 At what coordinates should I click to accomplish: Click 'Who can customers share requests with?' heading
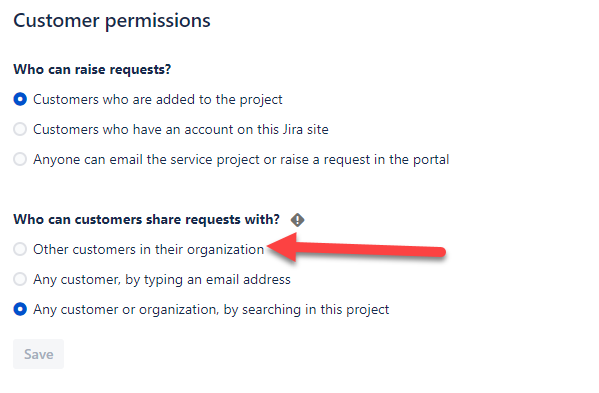click(147, 220)
